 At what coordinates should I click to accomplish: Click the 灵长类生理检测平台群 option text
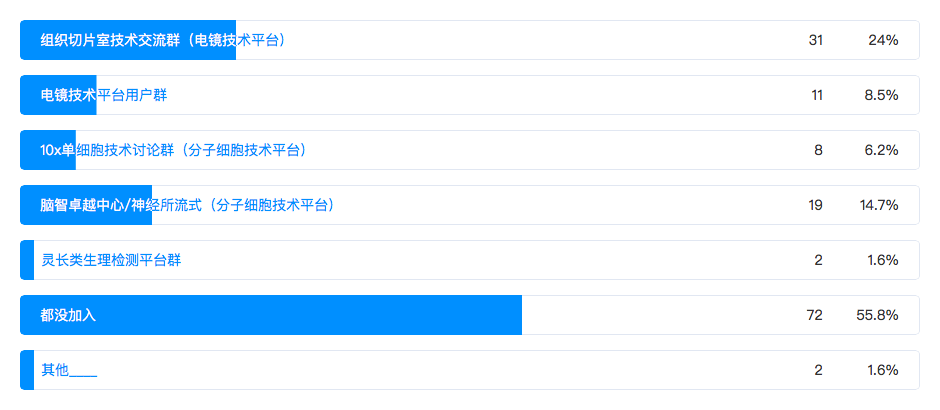(111, 260)
